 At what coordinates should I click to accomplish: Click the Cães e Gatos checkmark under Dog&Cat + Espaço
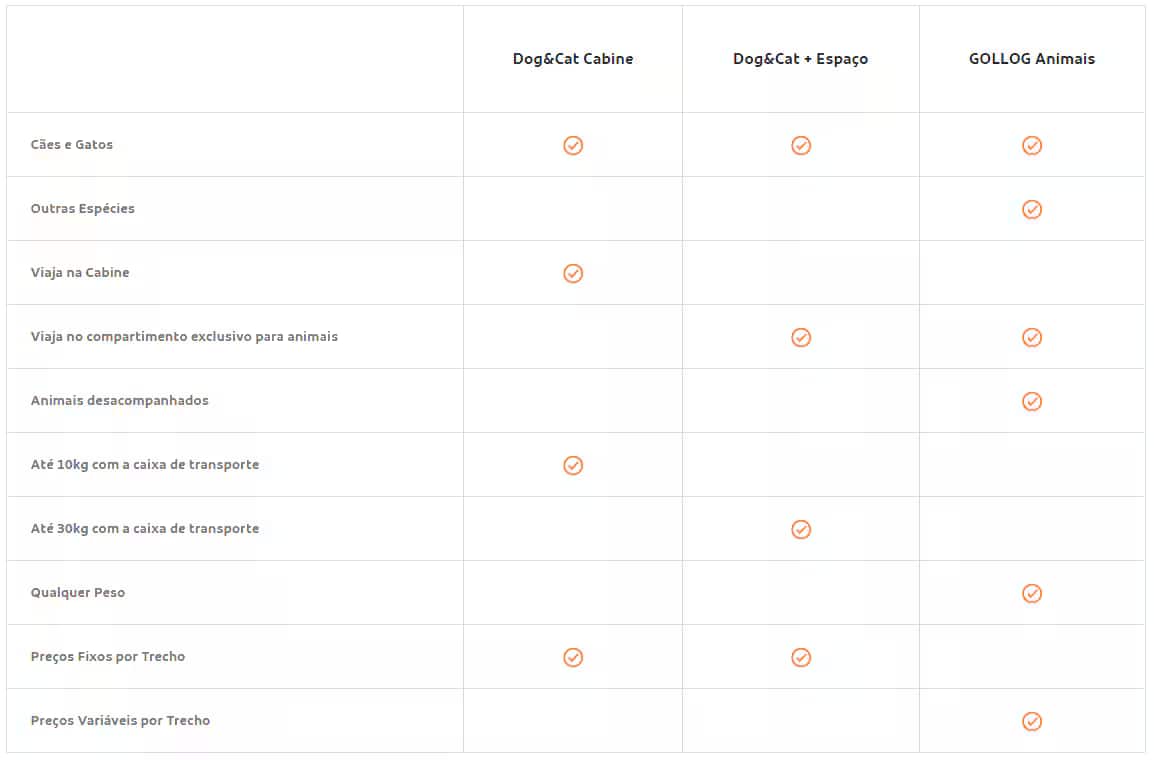801,145
